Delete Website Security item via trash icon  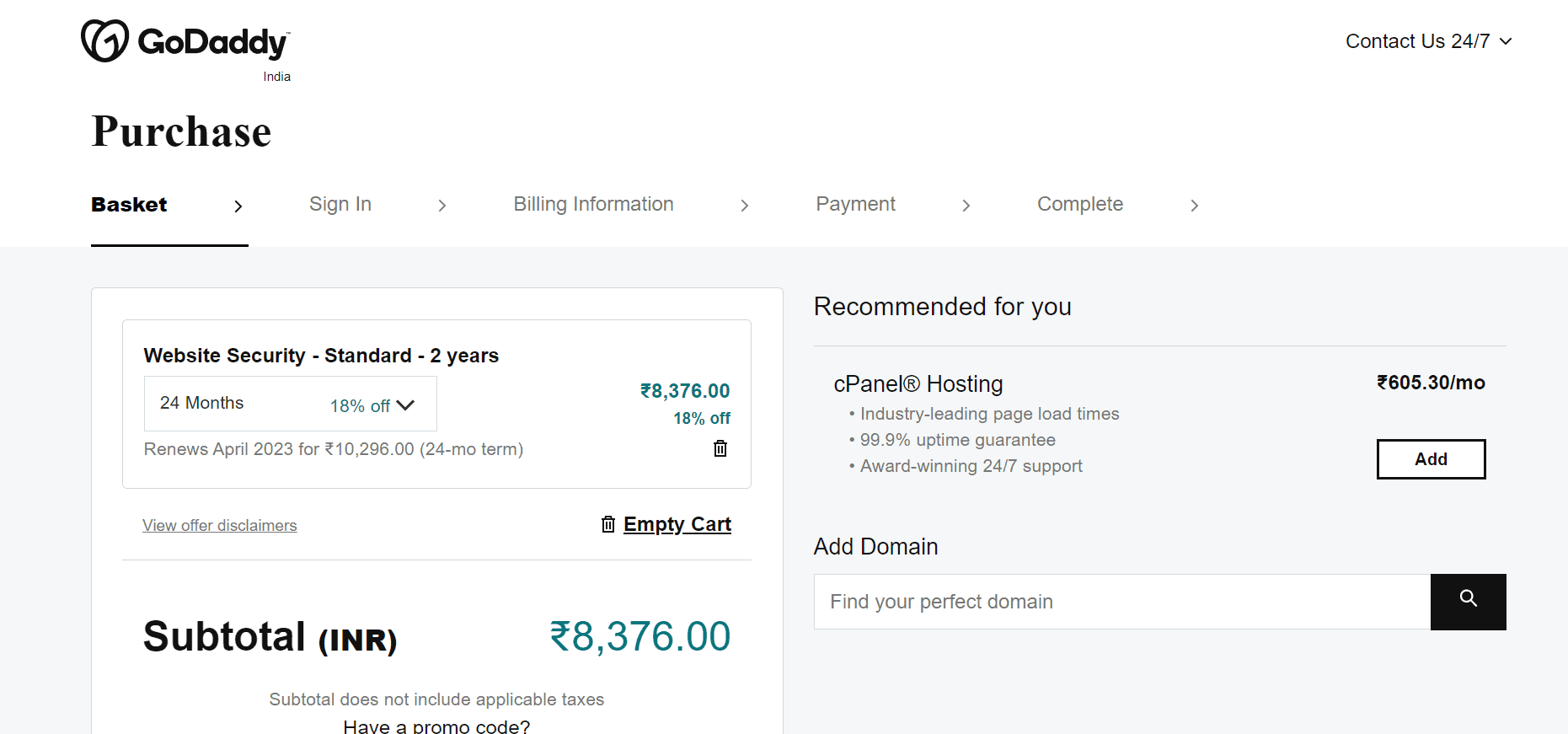point(720,448)
